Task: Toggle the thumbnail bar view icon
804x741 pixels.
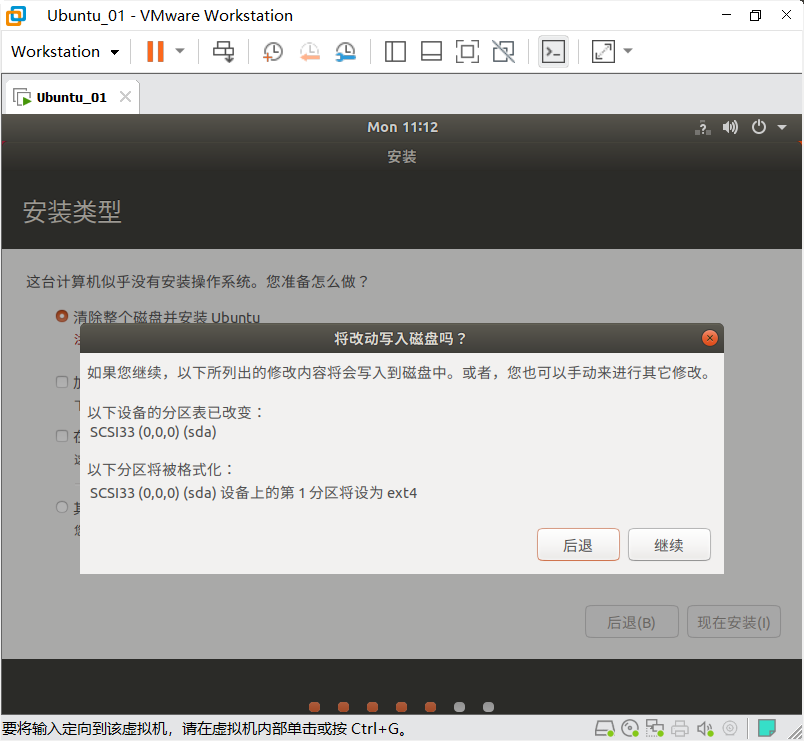Action: tap(431, 51)
